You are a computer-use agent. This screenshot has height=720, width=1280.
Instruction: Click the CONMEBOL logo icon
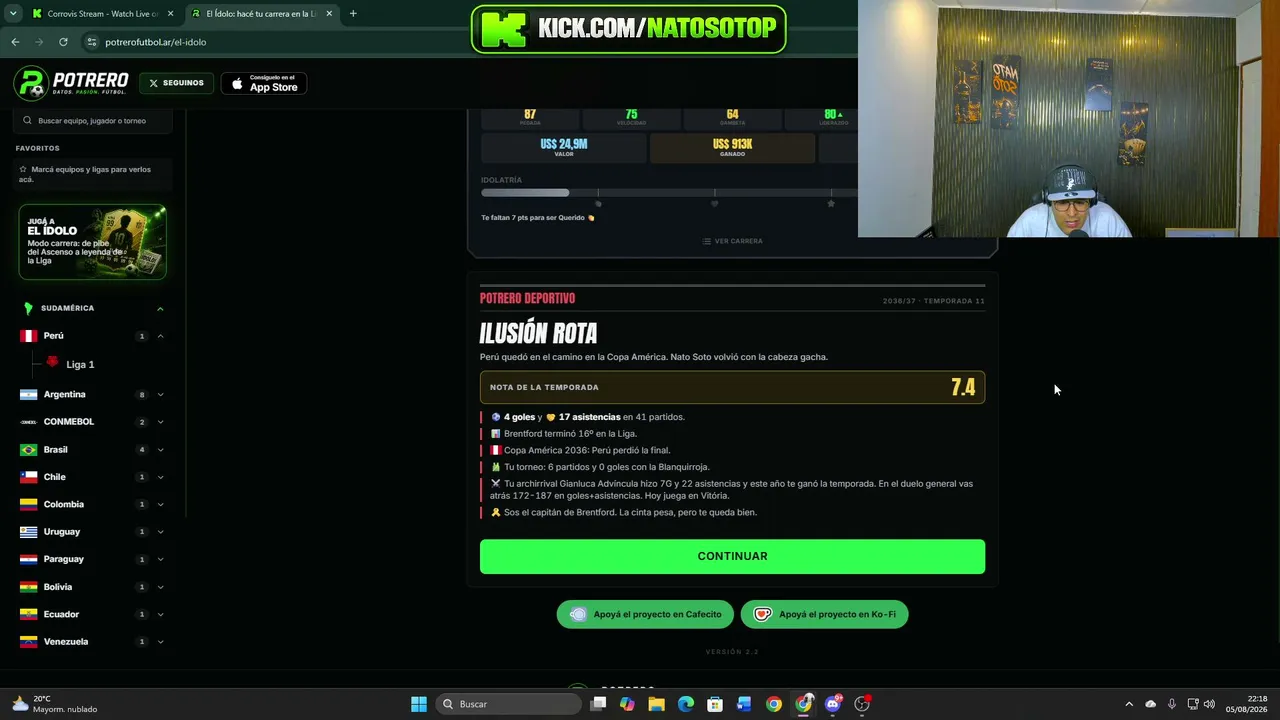(28, 422)
